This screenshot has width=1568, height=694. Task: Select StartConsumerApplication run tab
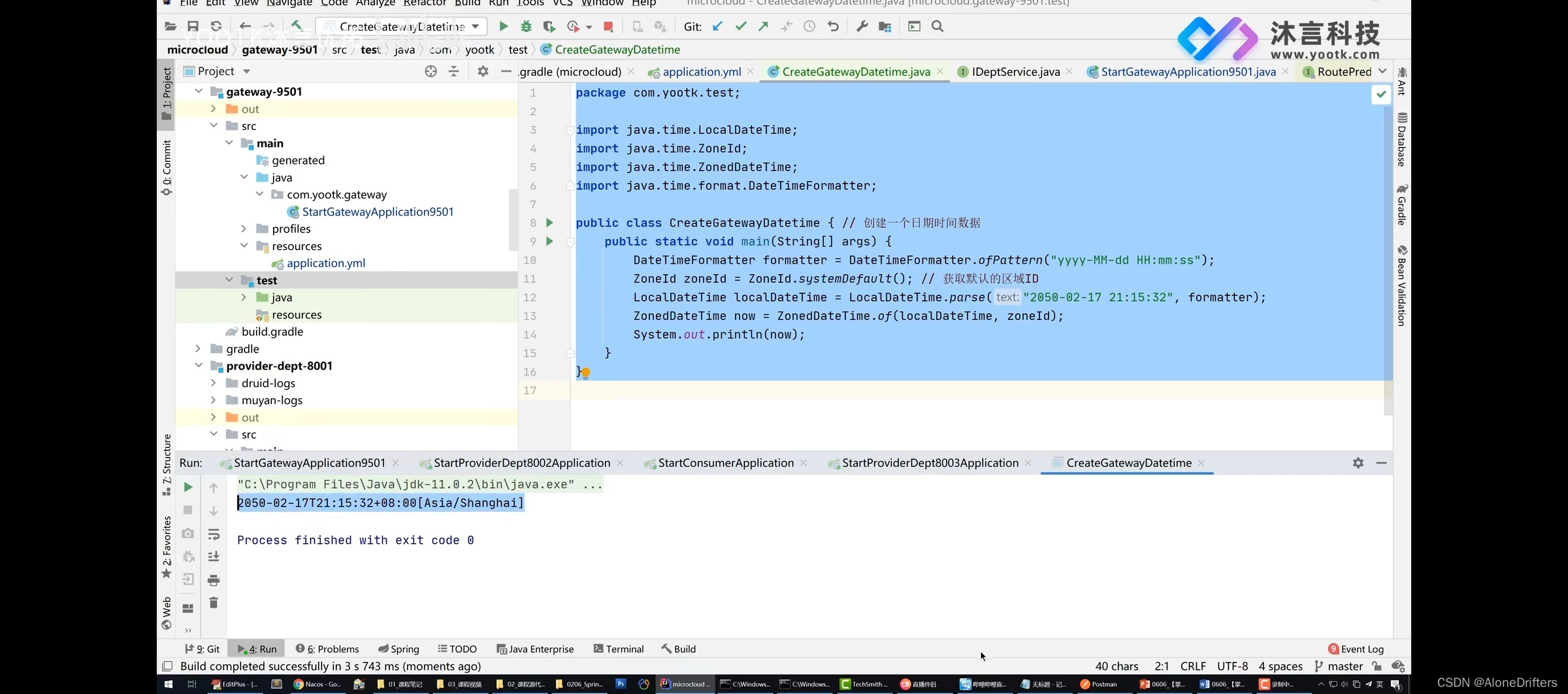[x=726, y=463]
